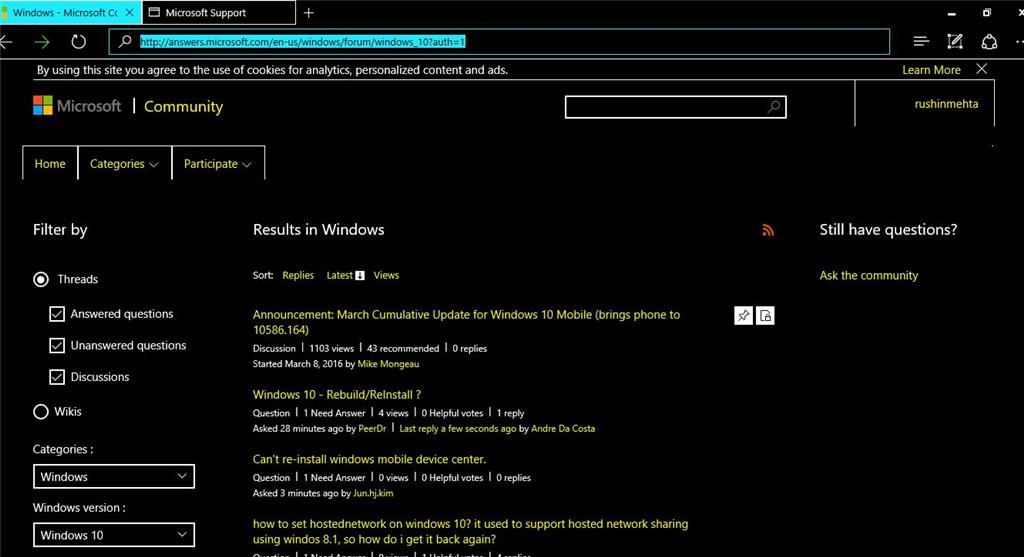This screenshot has height=557, width=1024.
Task: Switch to the Microsoft Support browser tab
Action: click(218, 12)
